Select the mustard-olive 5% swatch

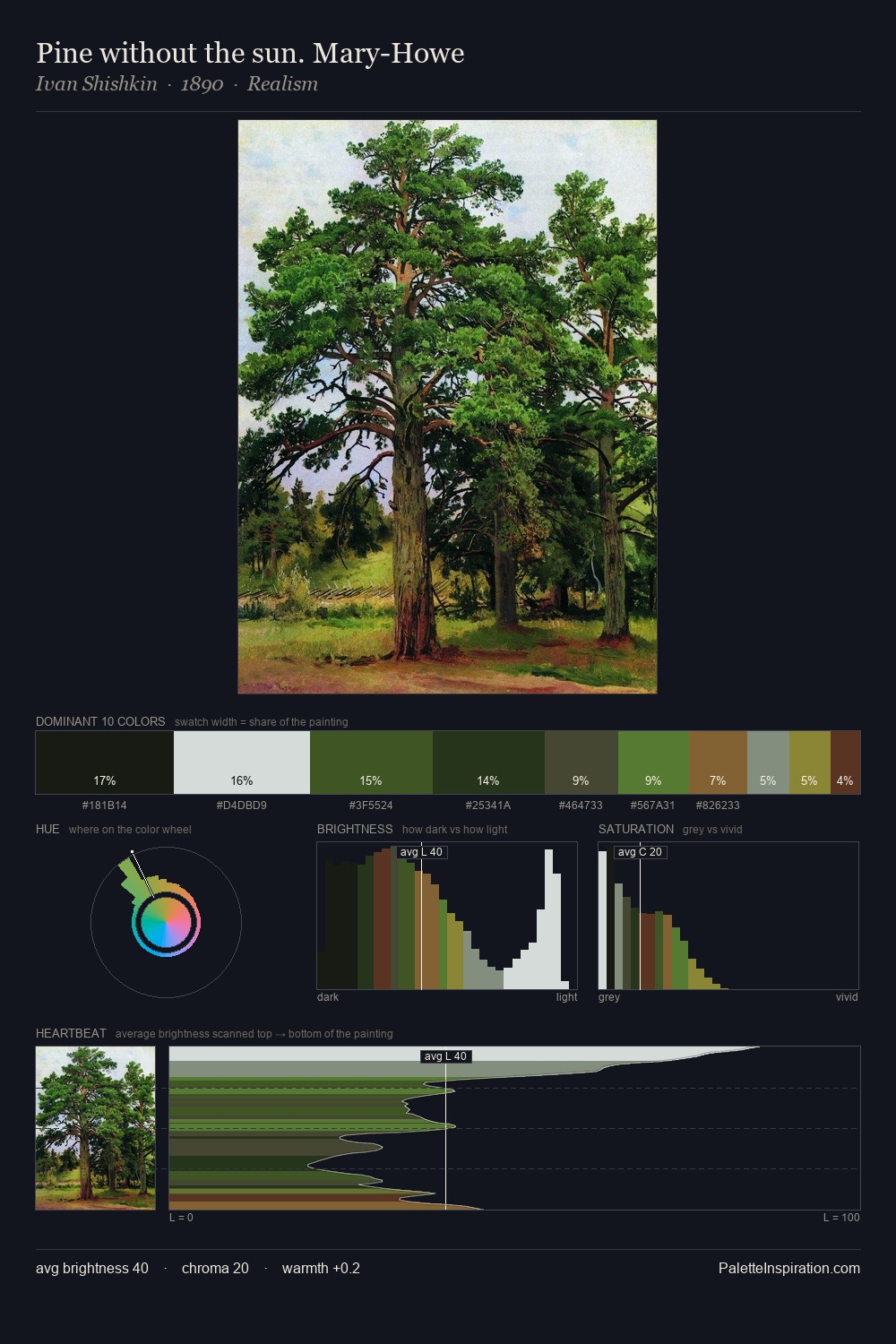(810, 762)
